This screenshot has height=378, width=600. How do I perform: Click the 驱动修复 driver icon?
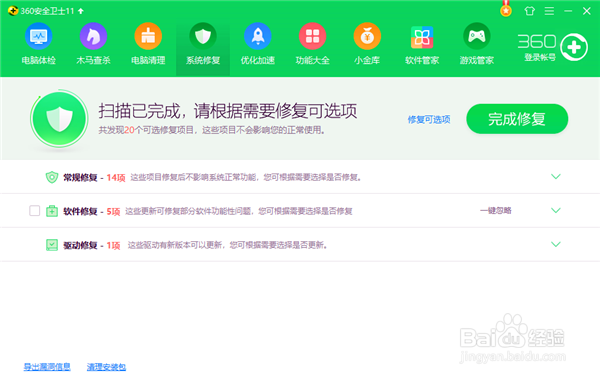click(52, 245)
